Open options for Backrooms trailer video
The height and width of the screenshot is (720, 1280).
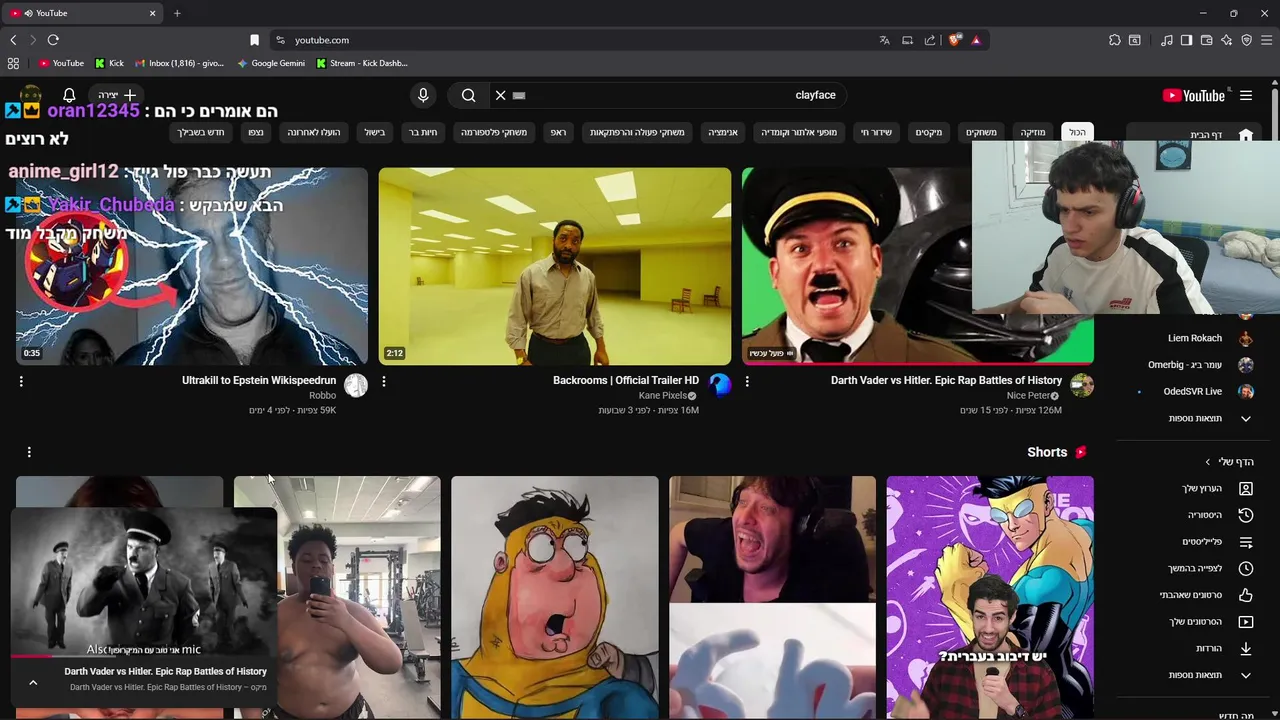(x=384, y=381)
